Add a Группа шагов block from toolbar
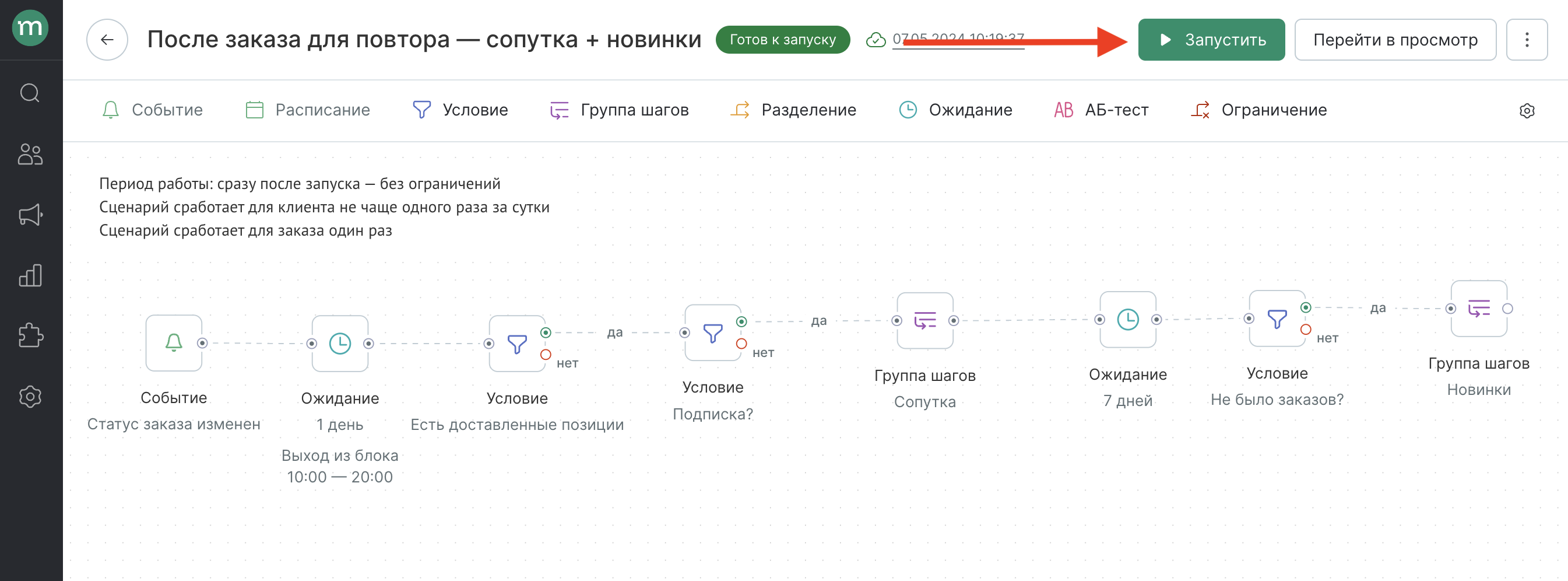Screen dimensions: 1568x581 tap(619, 110)
